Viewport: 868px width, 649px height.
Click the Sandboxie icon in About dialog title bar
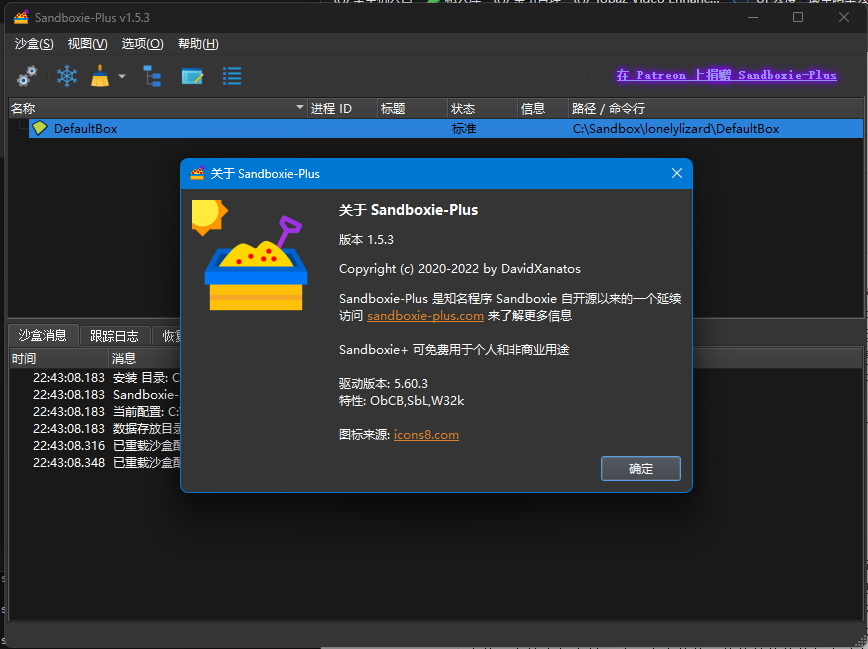(x=197, y=173)
